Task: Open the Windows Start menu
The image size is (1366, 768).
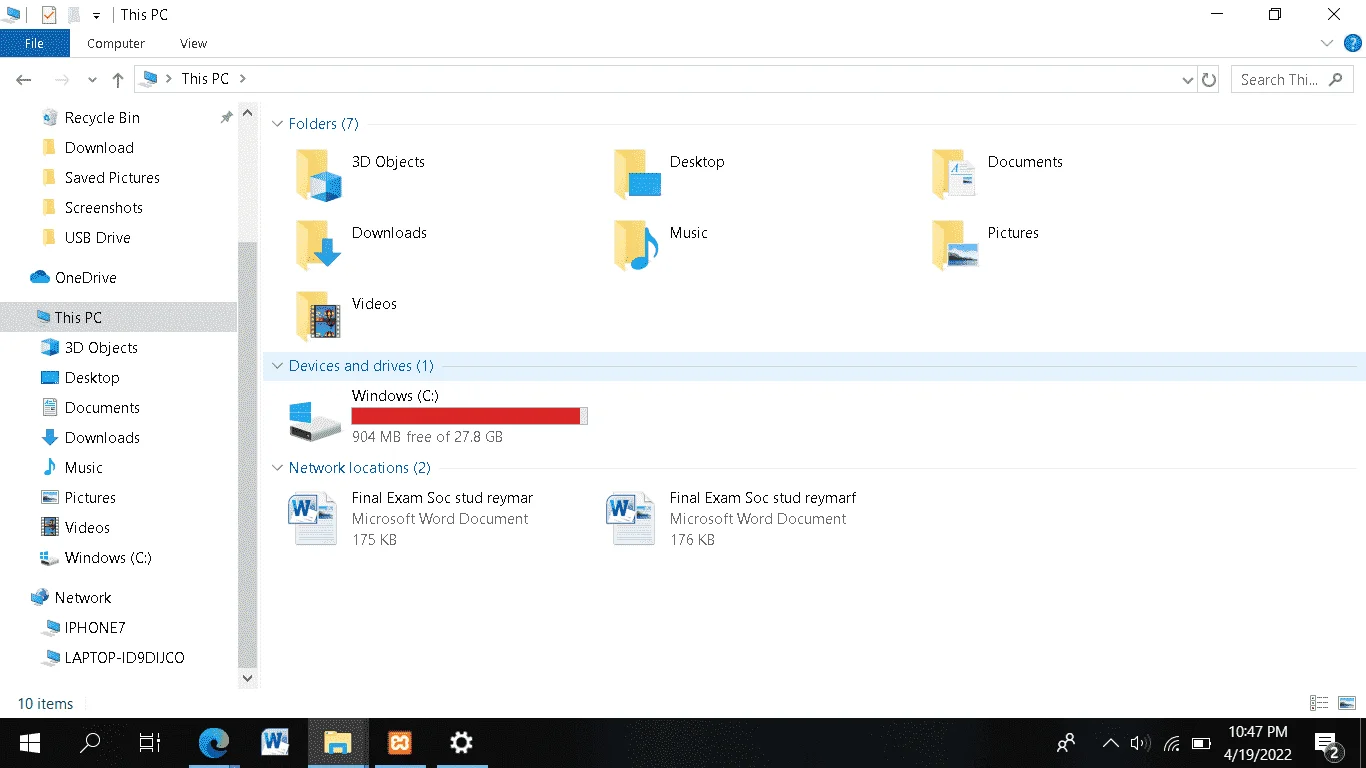Action: tap(29, 743)
